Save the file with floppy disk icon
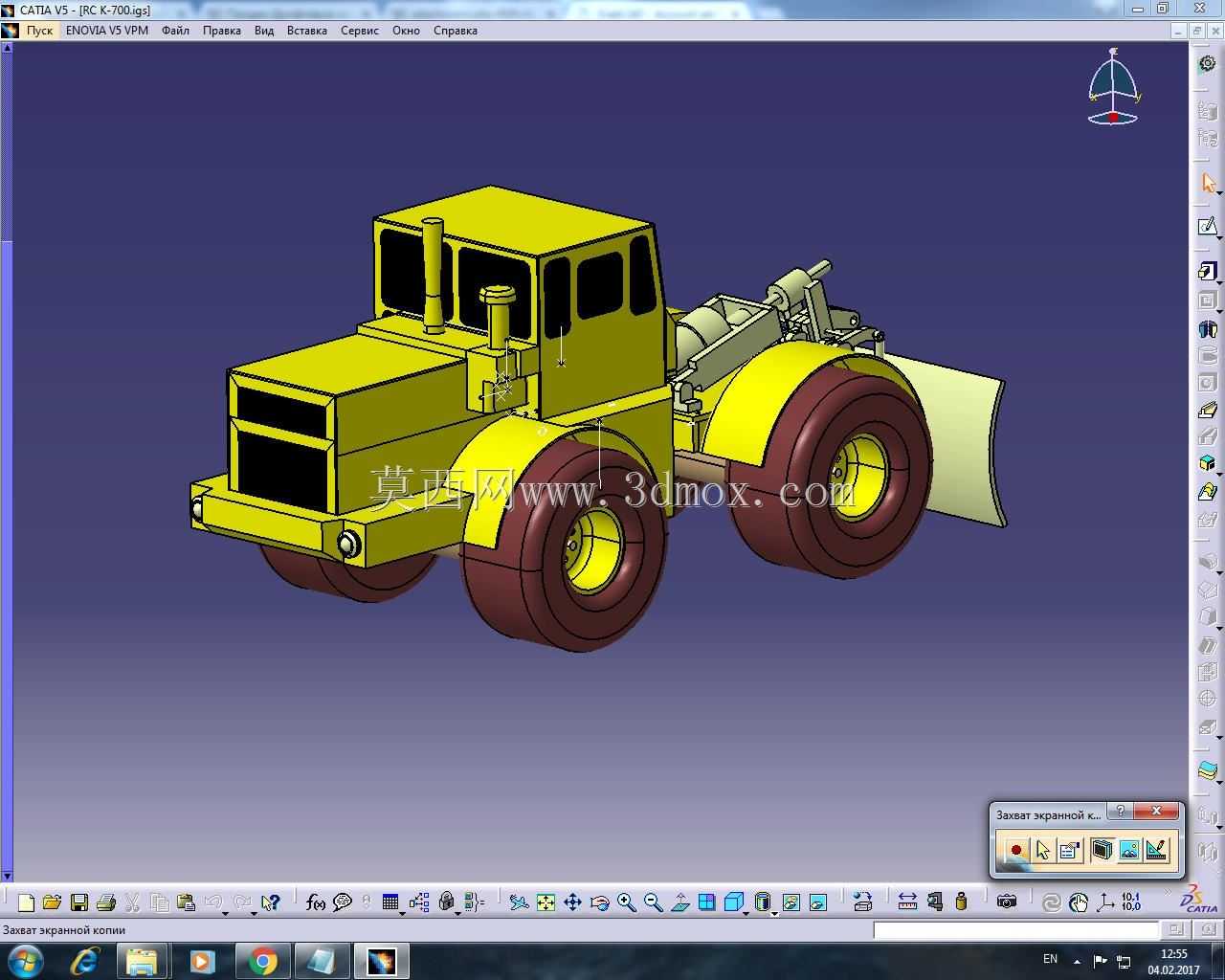Viewport: 1225px width, 980px height. point(79,902)
